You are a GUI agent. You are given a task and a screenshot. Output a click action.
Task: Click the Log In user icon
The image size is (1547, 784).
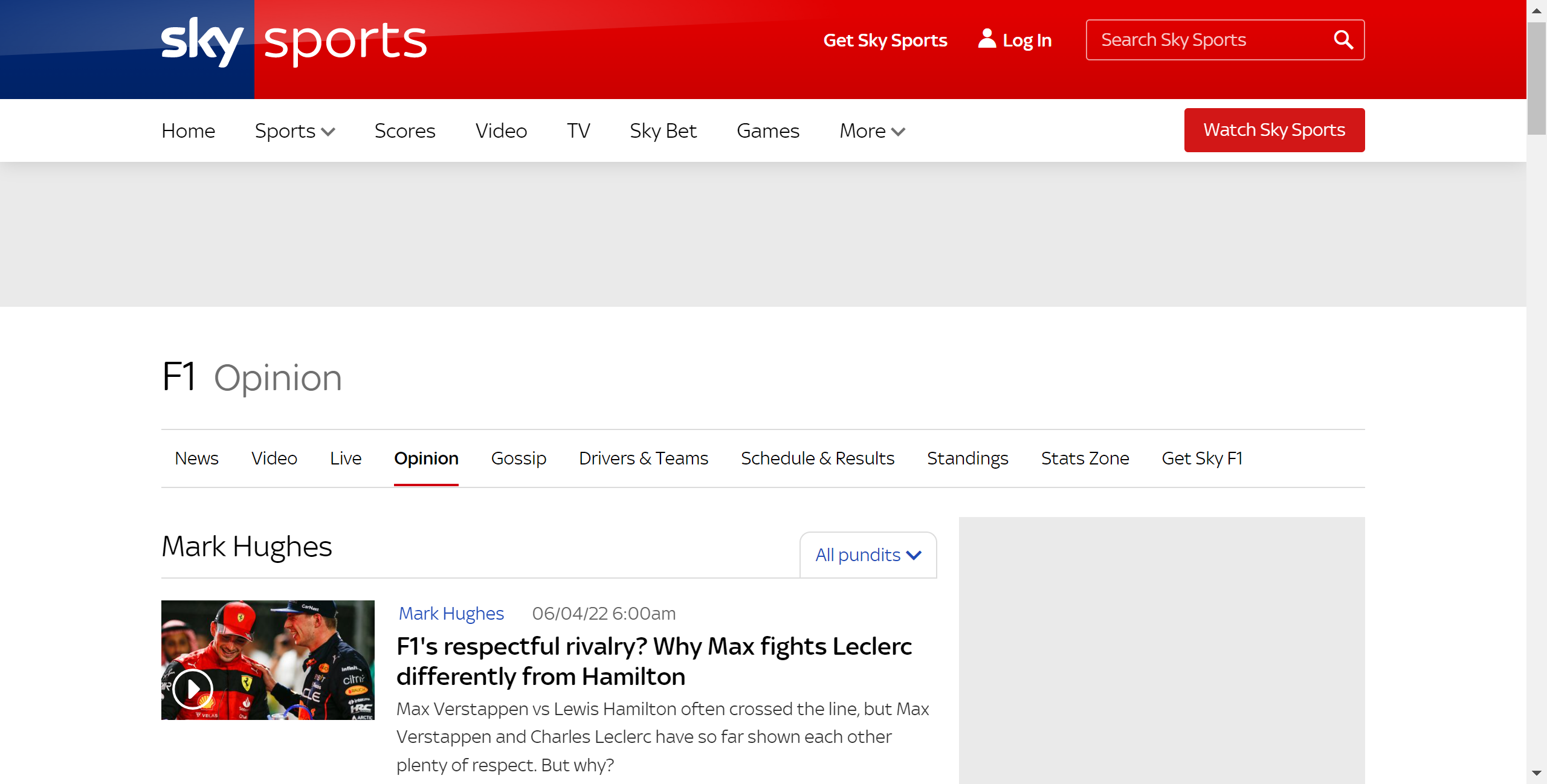coord(986,39)
